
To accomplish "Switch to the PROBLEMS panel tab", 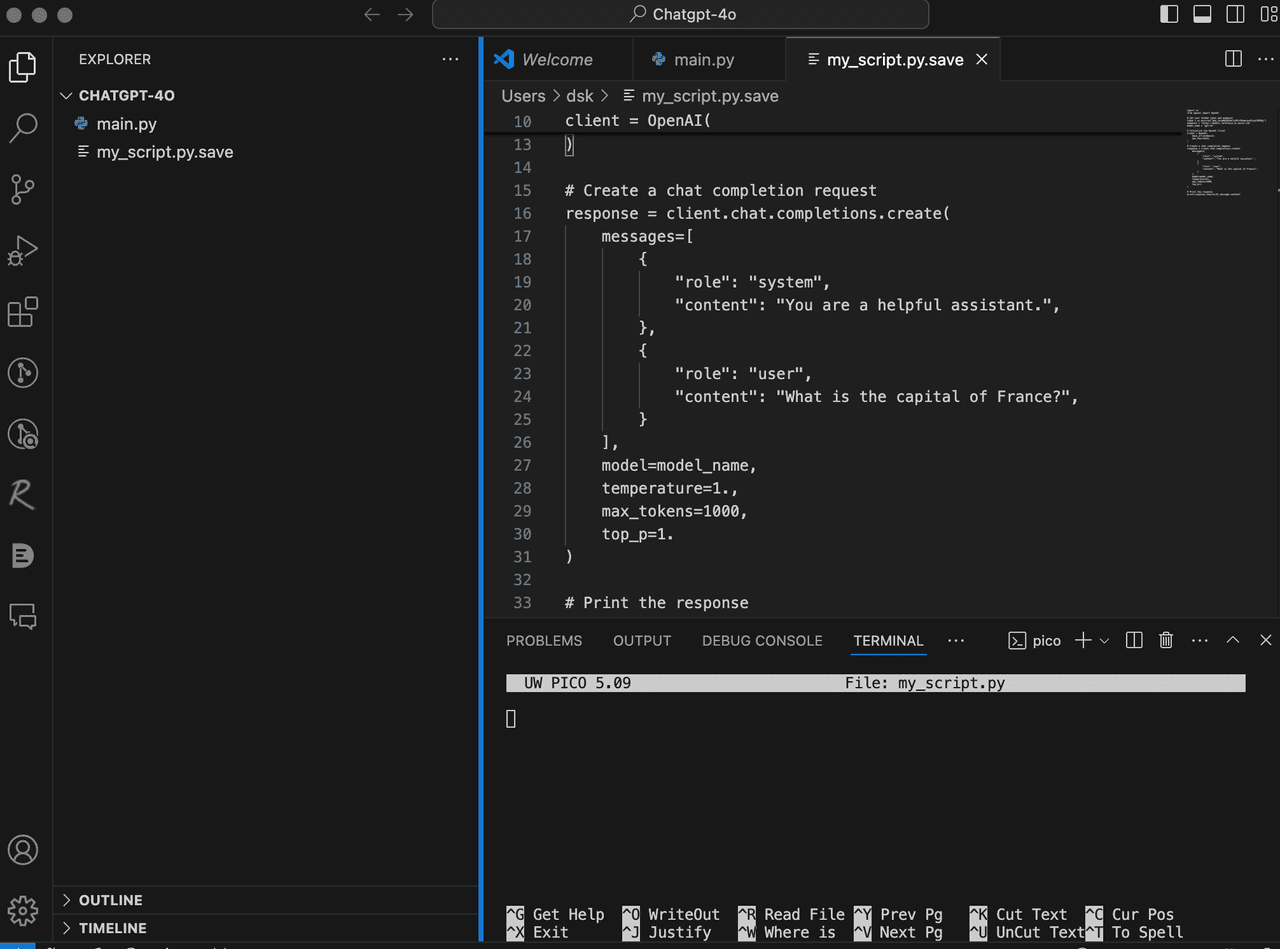I will coord(544,641).
